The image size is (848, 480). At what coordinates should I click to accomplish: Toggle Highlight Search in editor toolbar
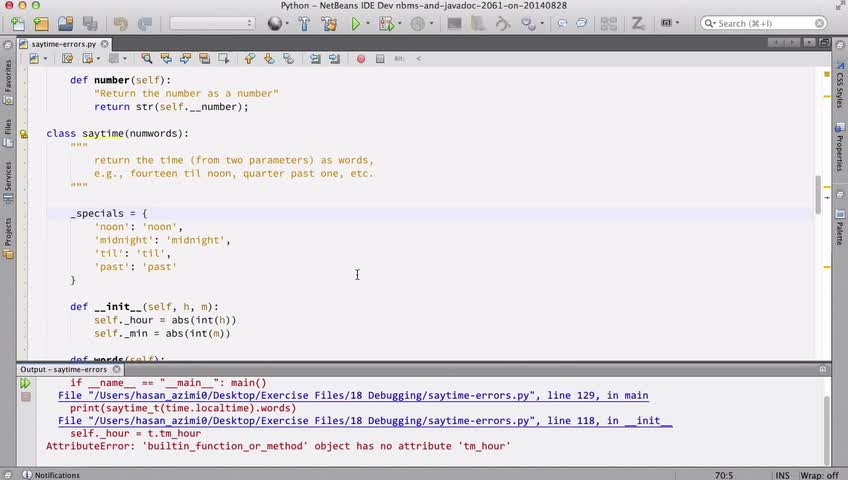[204, 58]
